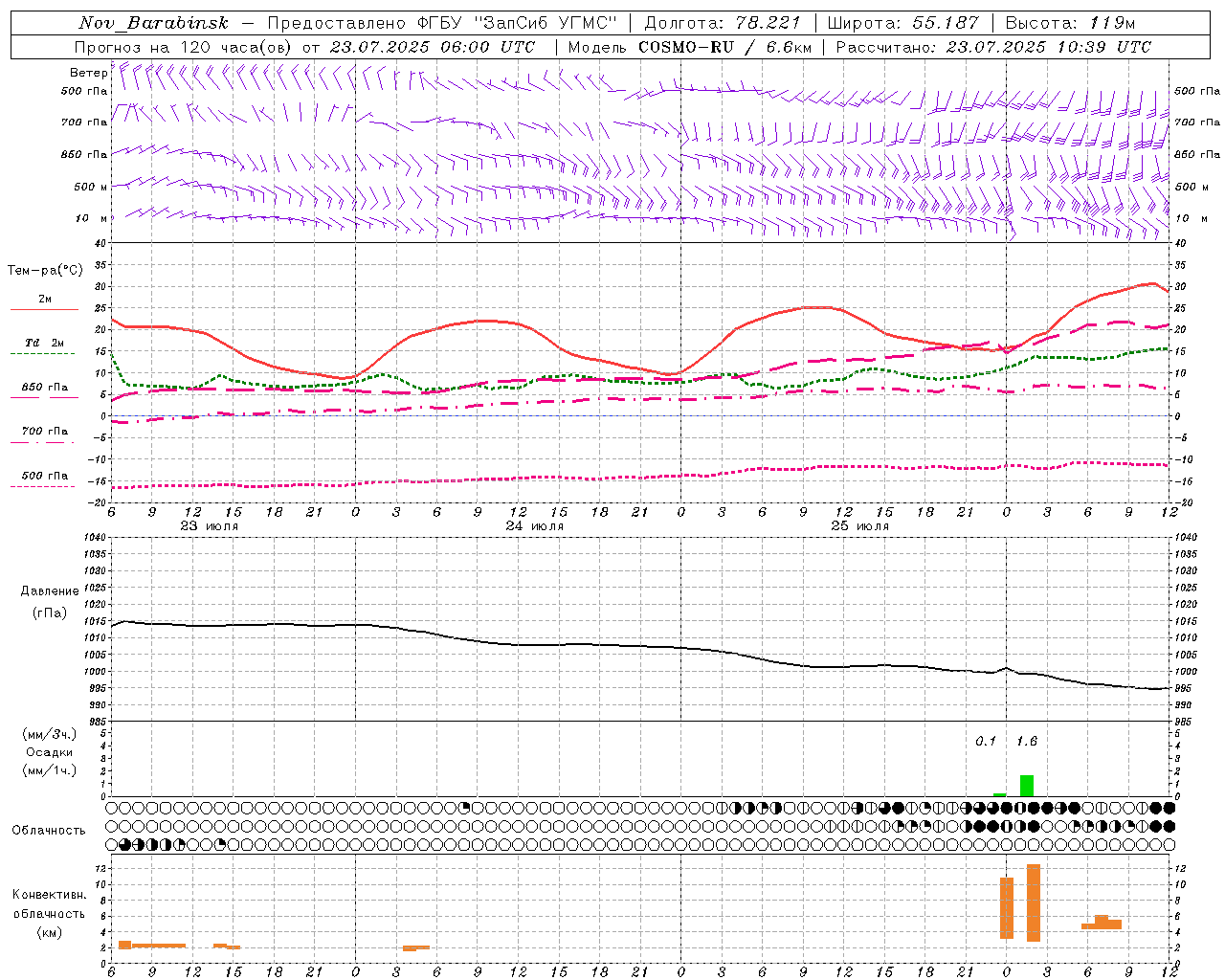The height and width of the screenshot is (980, 1225).
Task: Select the solid red 2м legend line sample
Action: [44, 309]
